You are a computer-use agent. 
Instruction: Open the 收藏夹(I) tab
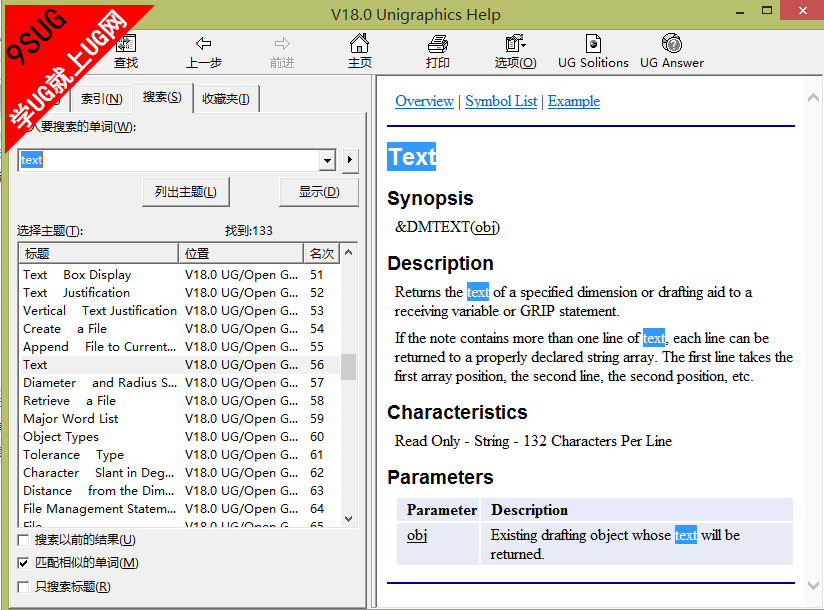(226, 99)
